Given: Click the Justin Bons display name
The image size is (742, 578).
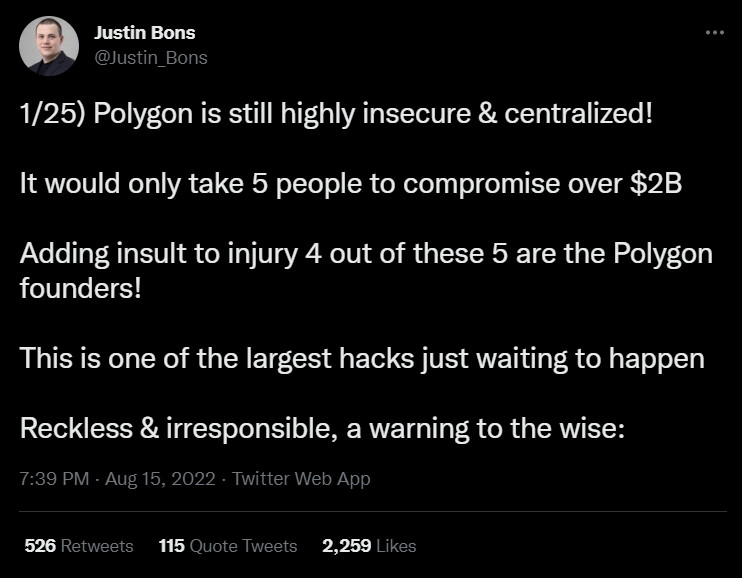Looking at the screenshot, I should point(144,33).
